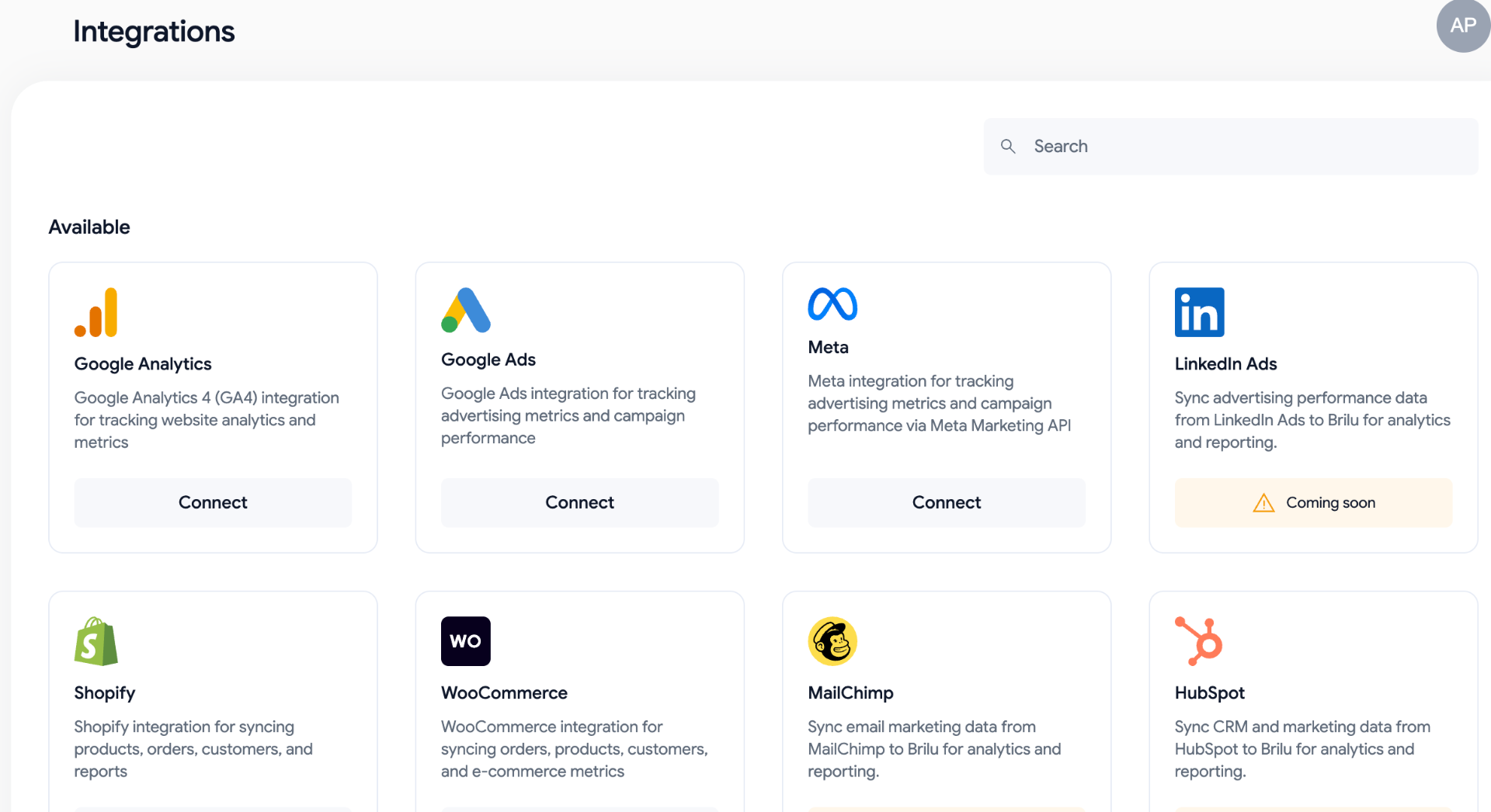Connect the Meta integration
Screen dimensions: 1491x812
click(x=947, y=502)
